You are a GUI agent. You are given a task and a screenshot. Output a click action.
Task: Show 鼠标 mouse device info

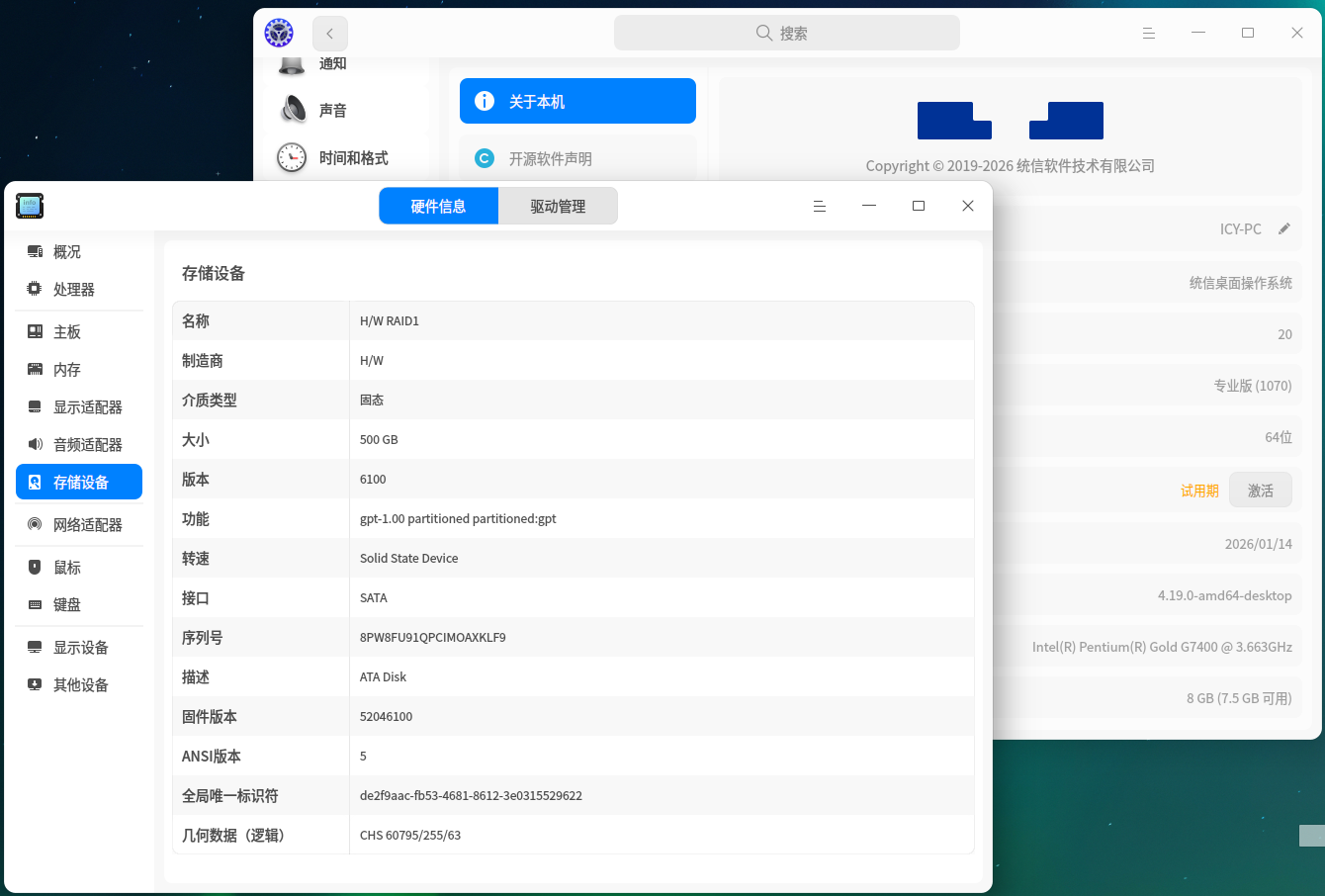[x=79, y=568]
